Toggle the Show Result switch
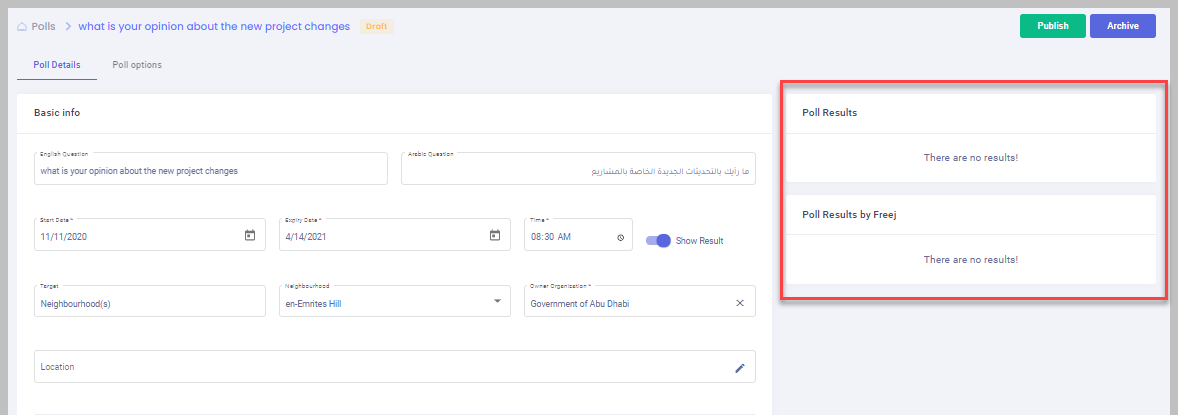 [x=658, y=240]
